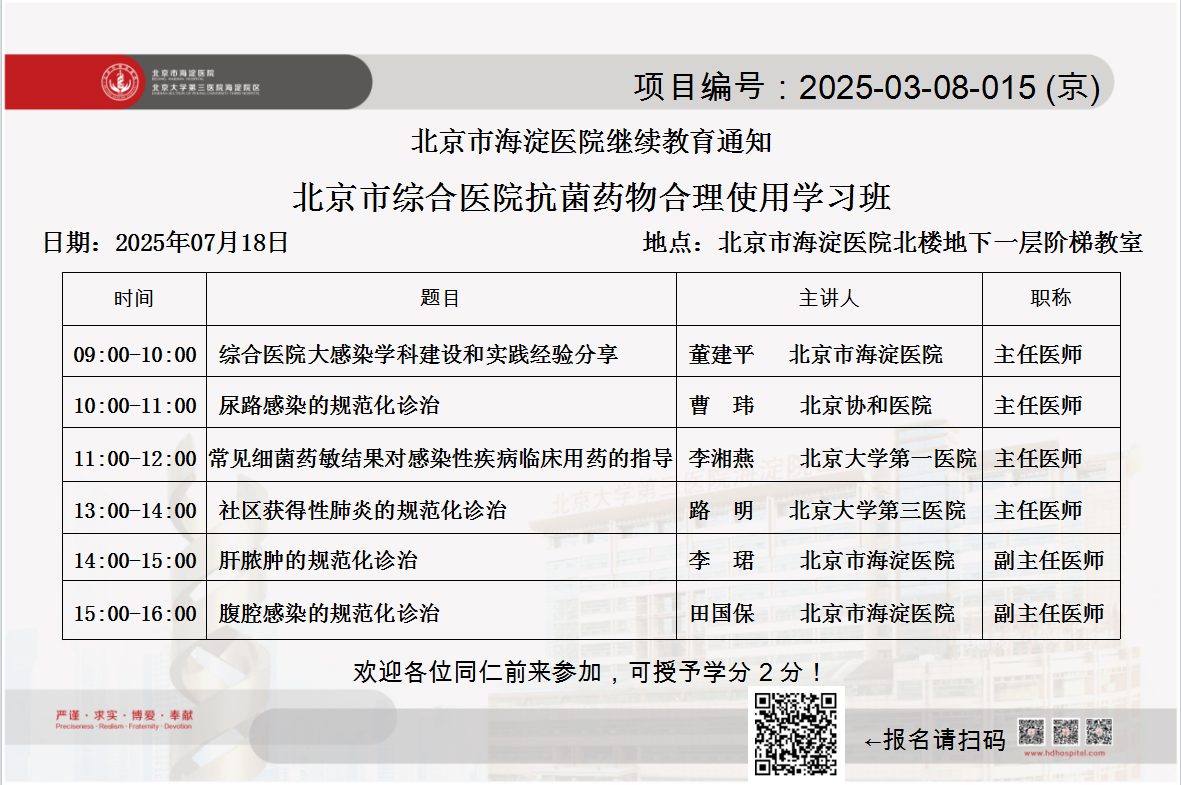Click the topic 综合医院大感染学科建设和实践经验分享
The width and height of the screenshot is (1181, 785).
click(418, 355)
